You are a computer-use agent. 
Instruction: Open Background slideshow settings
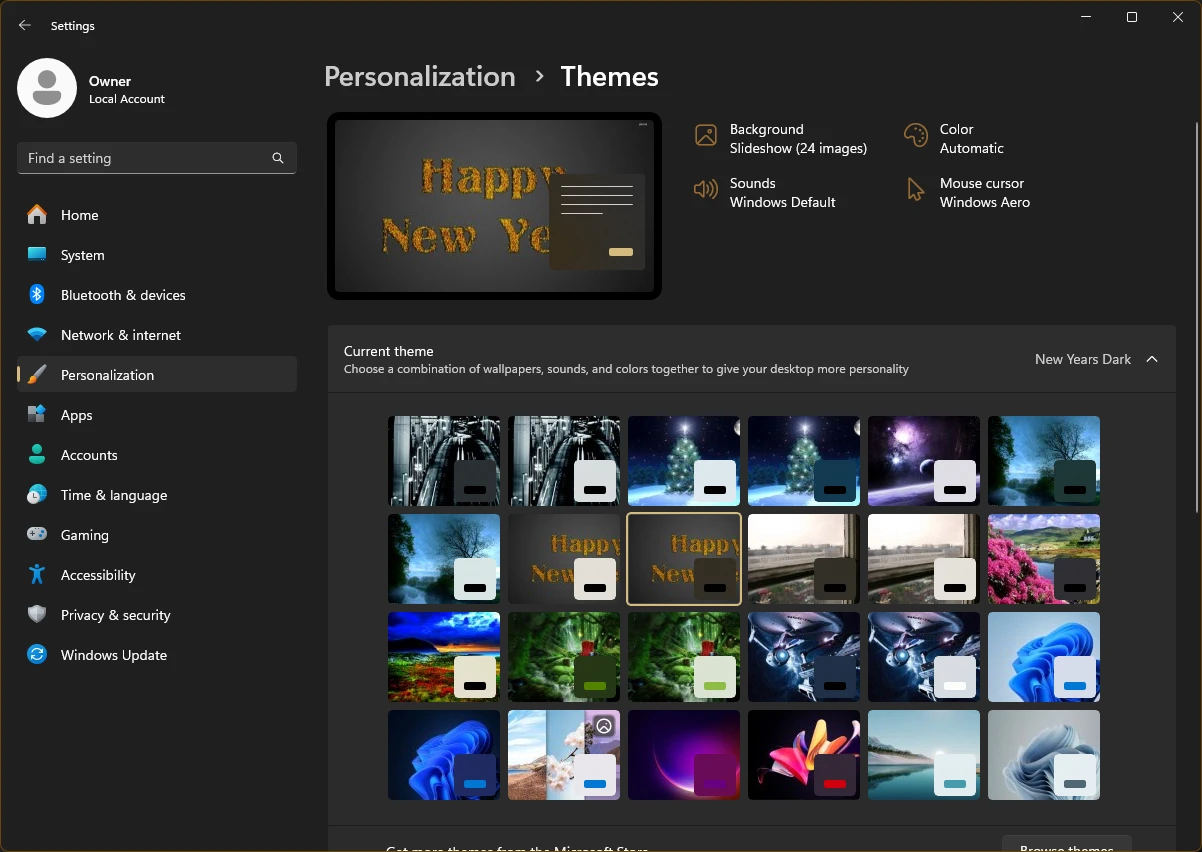pyautogui.click(x=780, y=138)
